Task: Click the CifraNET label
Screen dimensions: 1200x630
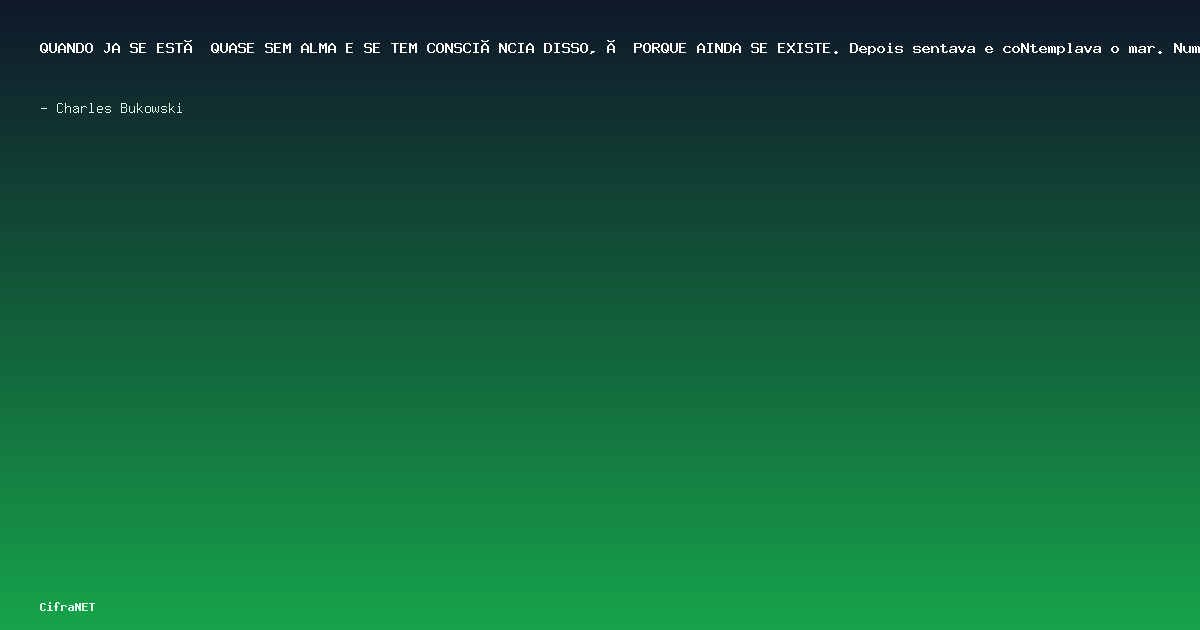Action: [x=68, y=607]
